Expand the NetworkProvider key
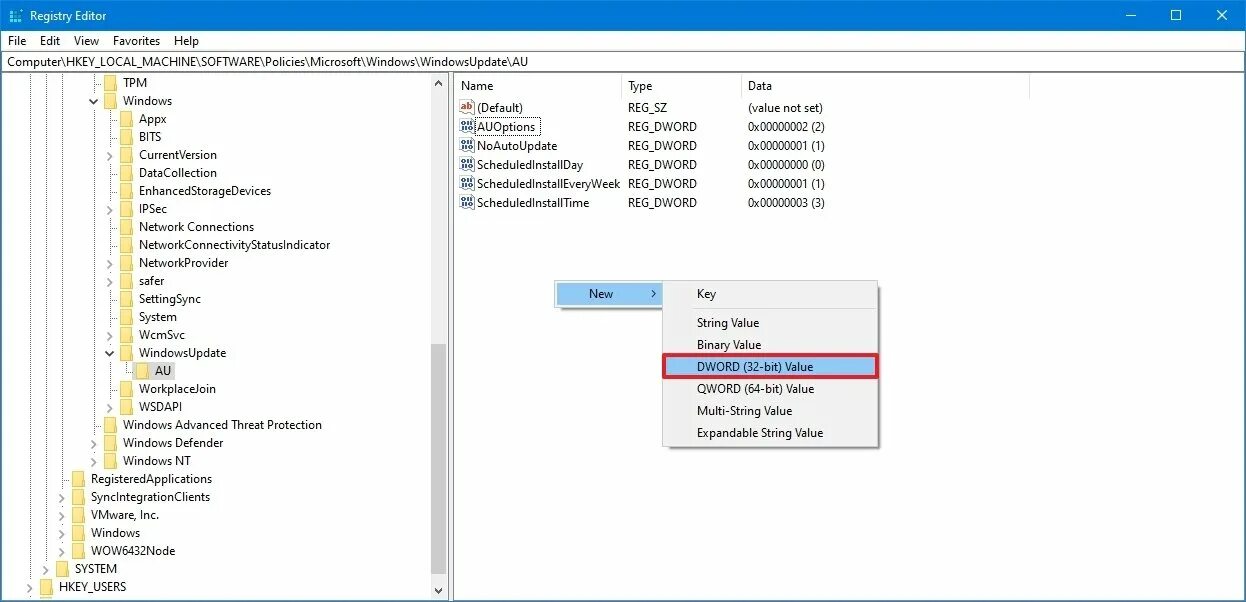Viewport: 1246px width, 602px height. click(x=109, y=263)
